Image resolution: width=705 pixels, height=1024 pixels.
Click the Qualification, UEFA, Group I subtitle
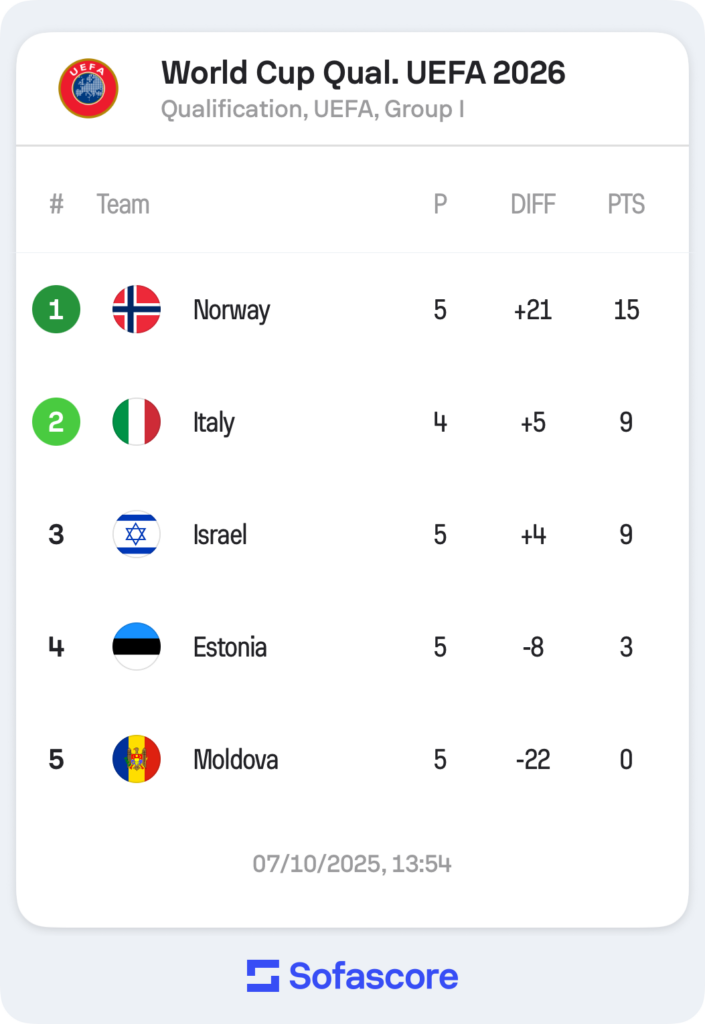click(312, 109)
